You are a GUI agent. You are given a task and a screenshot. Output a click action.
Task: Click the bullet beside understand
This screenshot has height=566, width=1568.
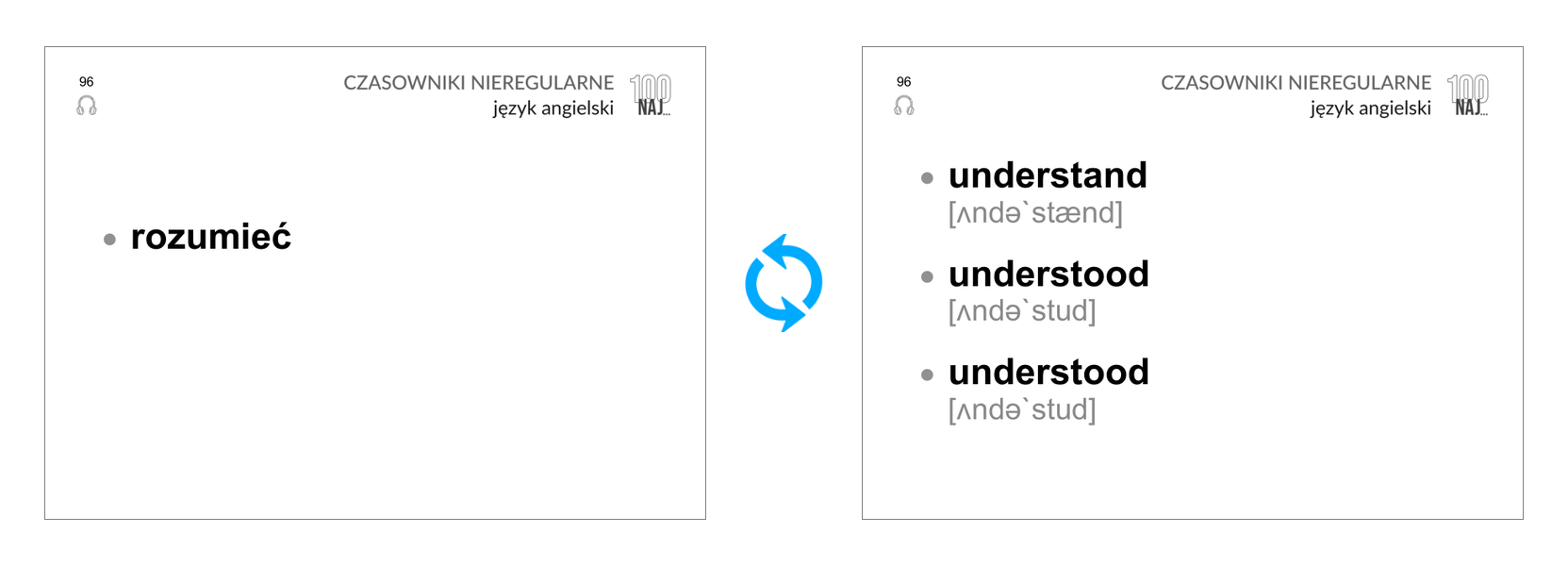pyautogui.click(x=927, y=178)
